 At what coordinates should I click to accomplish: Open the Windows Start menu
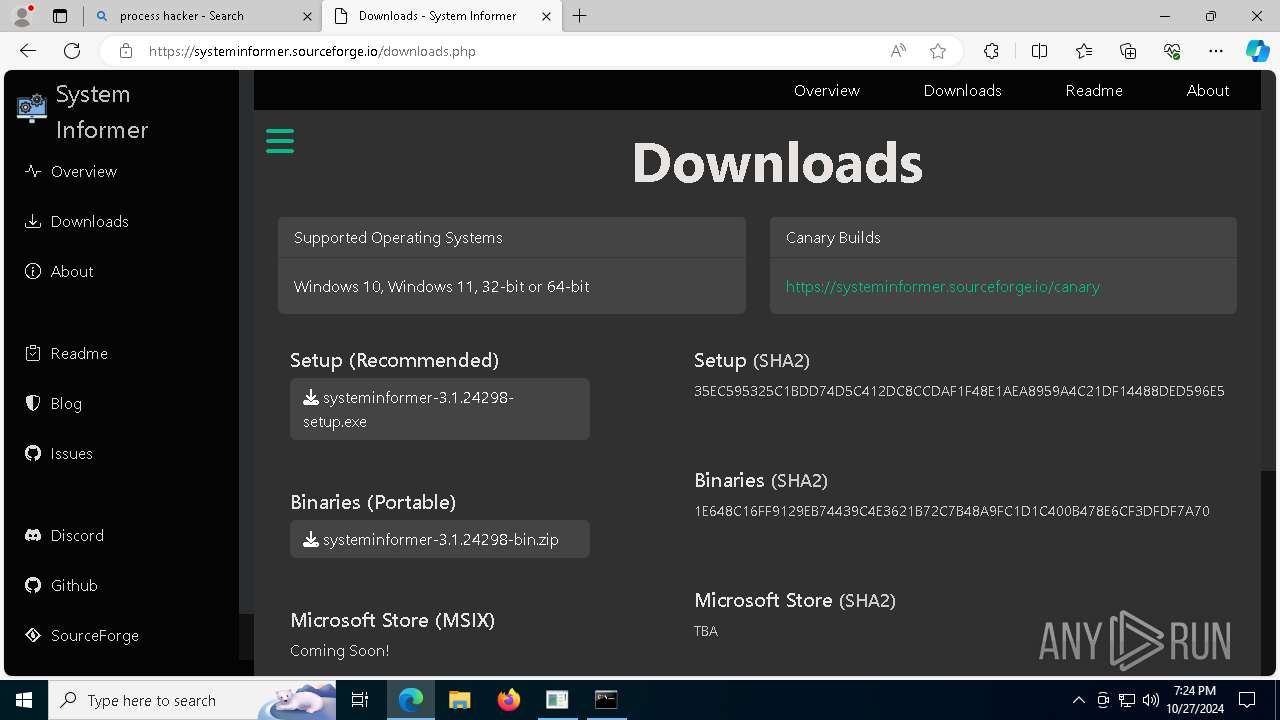point(24,700)
